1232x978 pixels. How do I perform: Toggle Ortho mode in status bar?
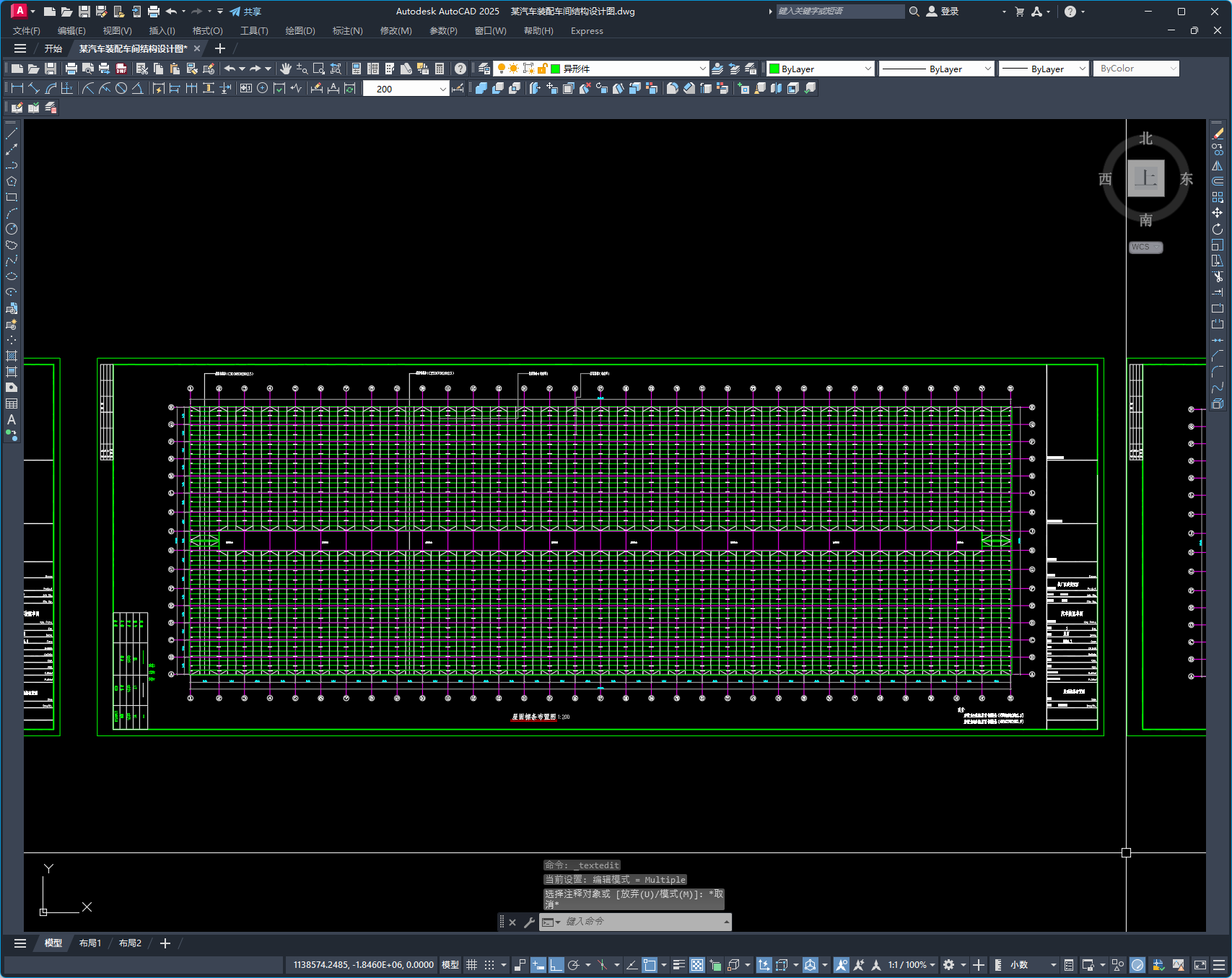click(x=556, y=965)
